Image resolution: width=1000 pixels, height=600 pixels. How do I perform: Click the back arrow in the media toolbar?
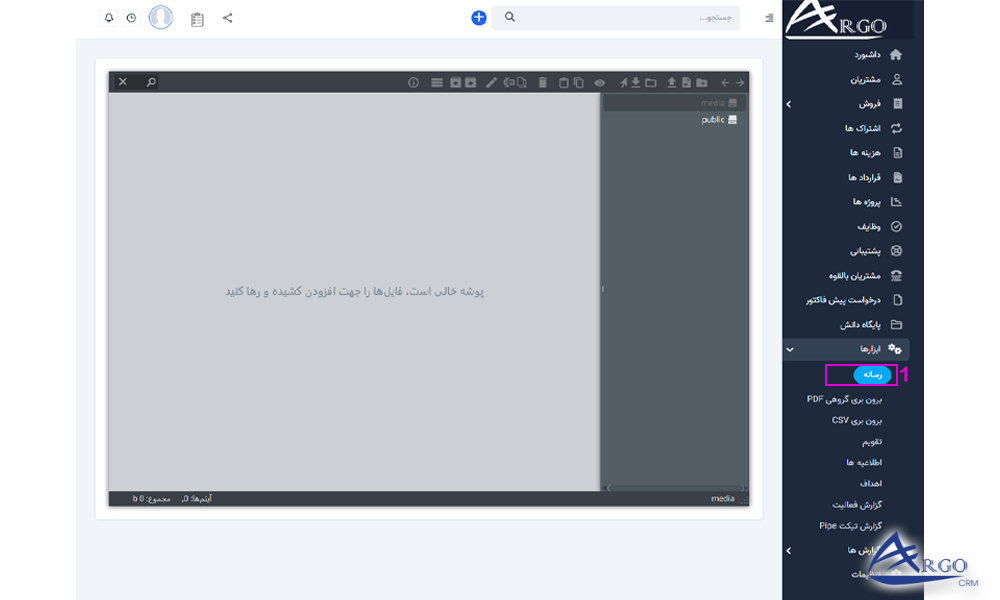point(724,83)
